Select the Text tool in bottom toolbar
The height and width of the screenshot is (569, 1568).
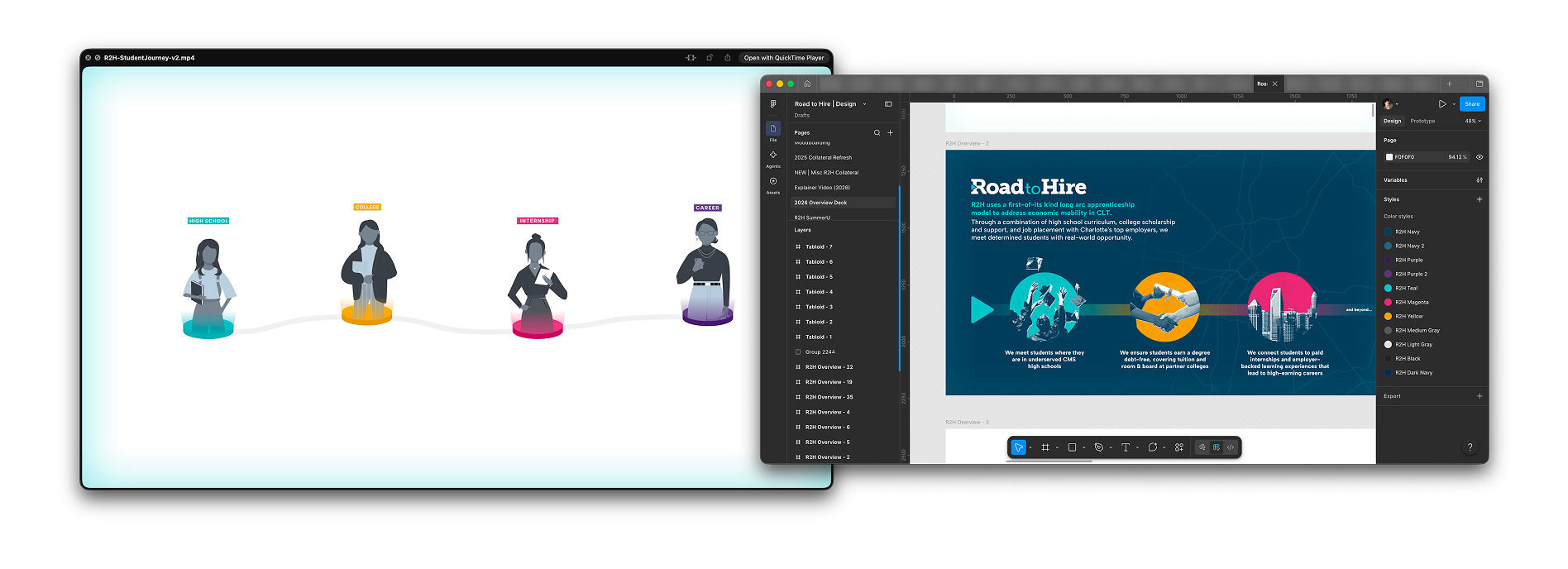(x=1126, y=447)
